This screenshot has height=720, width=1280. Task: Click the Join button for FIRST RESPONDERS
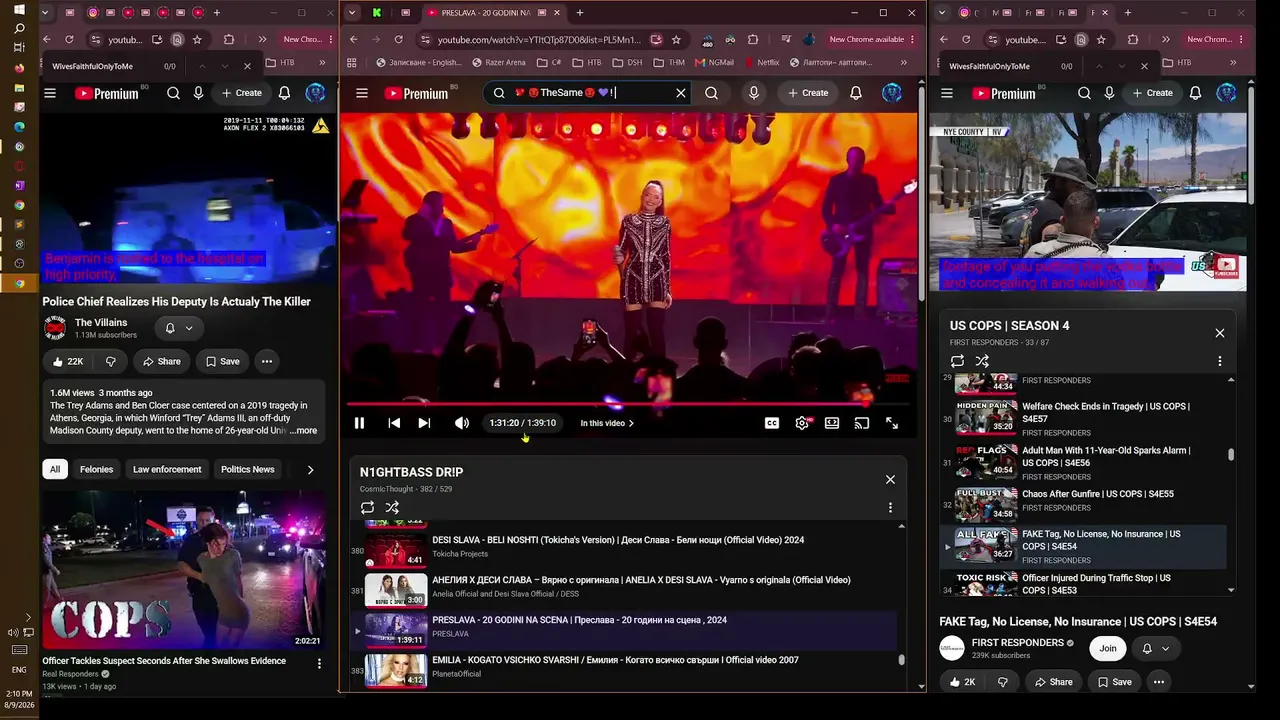pos(1108,648)
